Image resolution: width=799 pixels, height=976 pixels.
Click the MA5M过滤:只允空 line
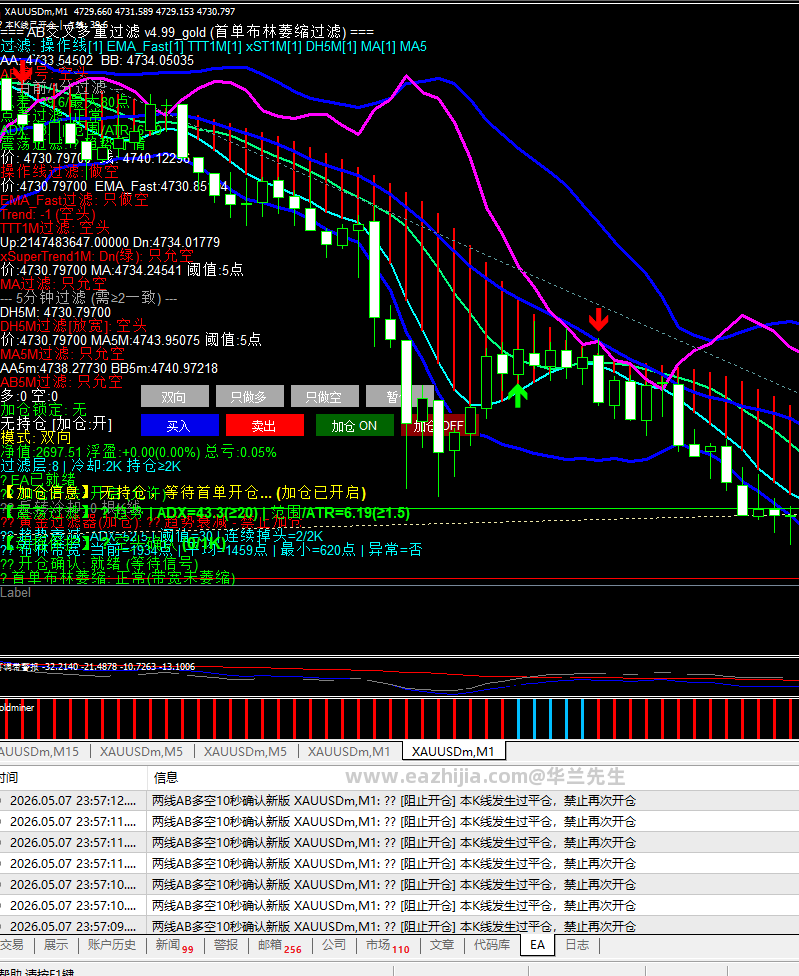62,354
